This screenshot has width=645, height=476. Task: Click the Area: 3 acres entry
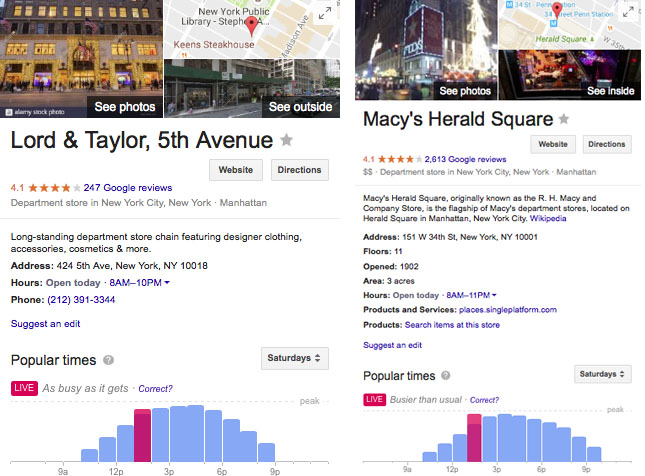point(389,281)
